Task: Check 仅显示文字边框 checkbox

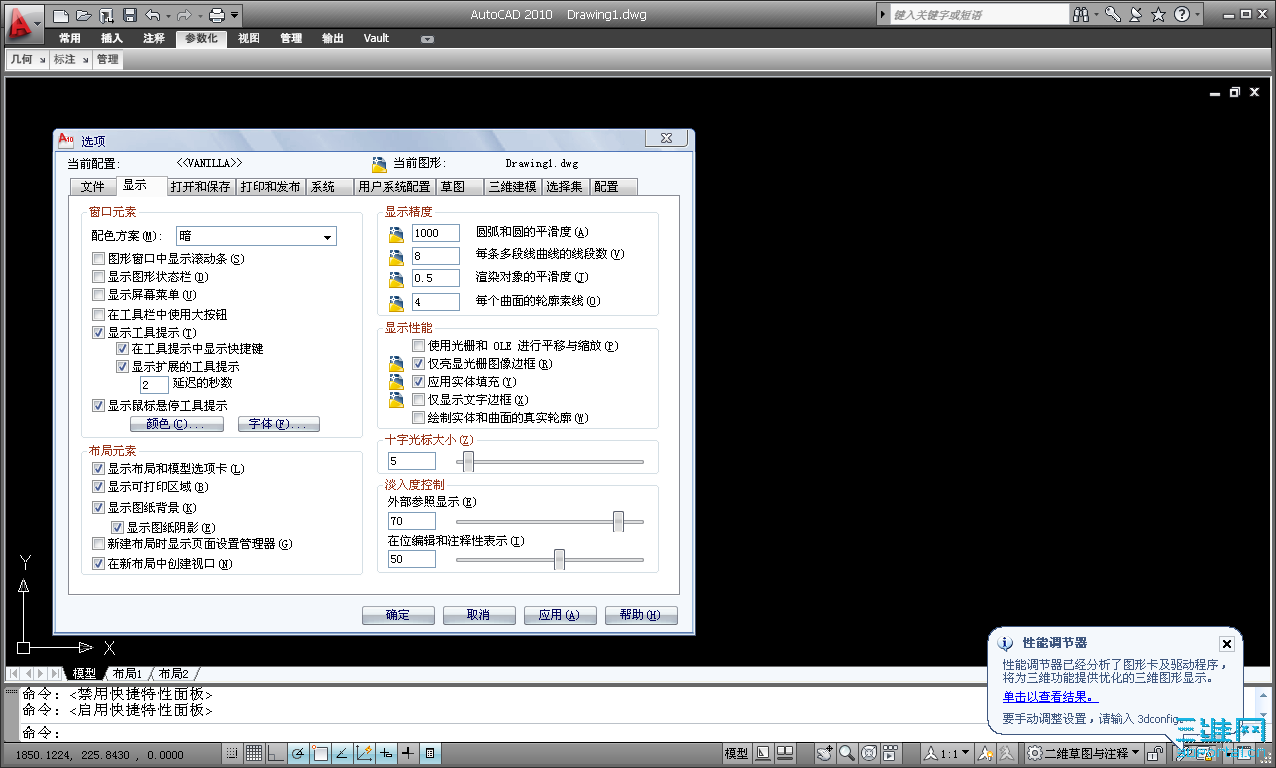Action: [420, 400]
